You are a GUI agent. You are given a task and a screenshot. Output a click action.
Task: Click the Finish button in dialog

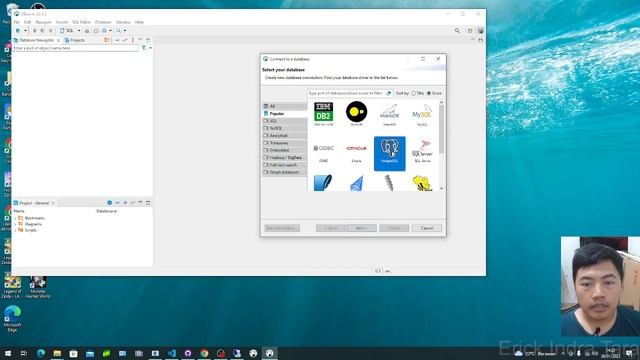(x=394, y=228)
